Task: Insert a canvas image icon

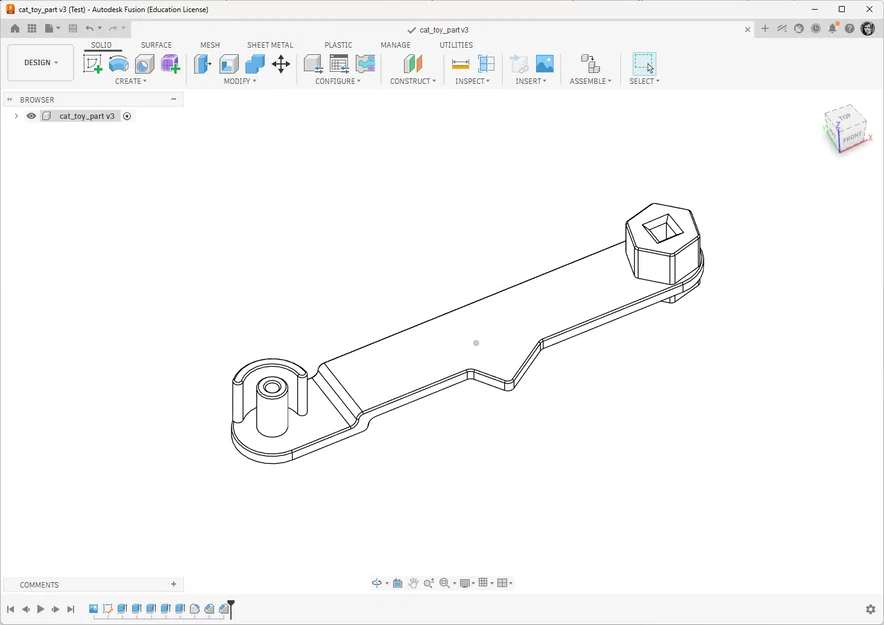Action: coord(545,64)
